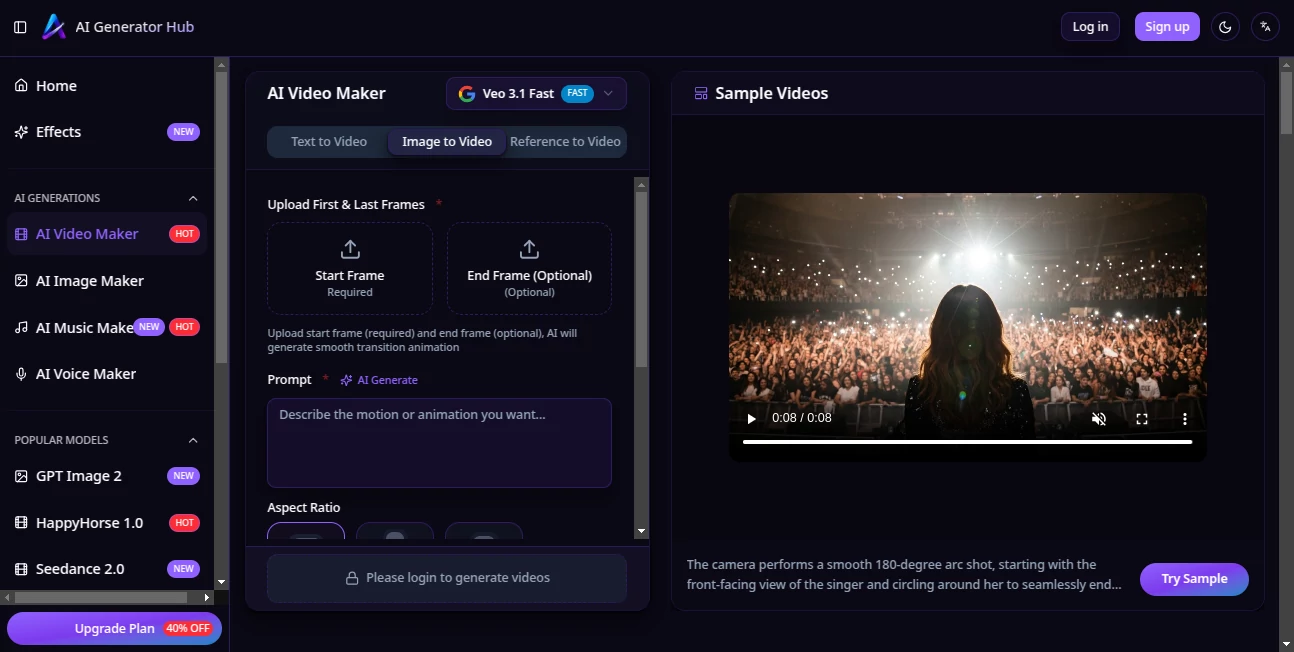This screenshot has width=1294, height=652.
Task: Focus the prompt description text box
Action: pyautogui.click(x=439, y=443)
